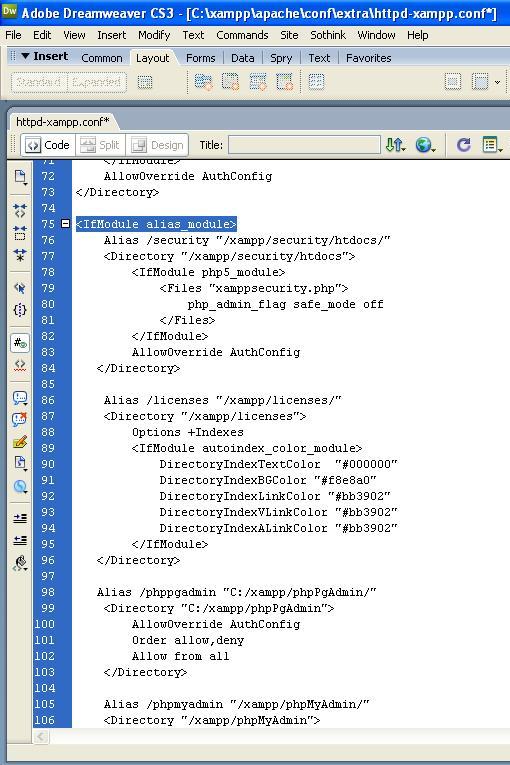This screenshot has width=510, height=765.
Task: Open the File Management dropdown
Action: tap(395, 145)
